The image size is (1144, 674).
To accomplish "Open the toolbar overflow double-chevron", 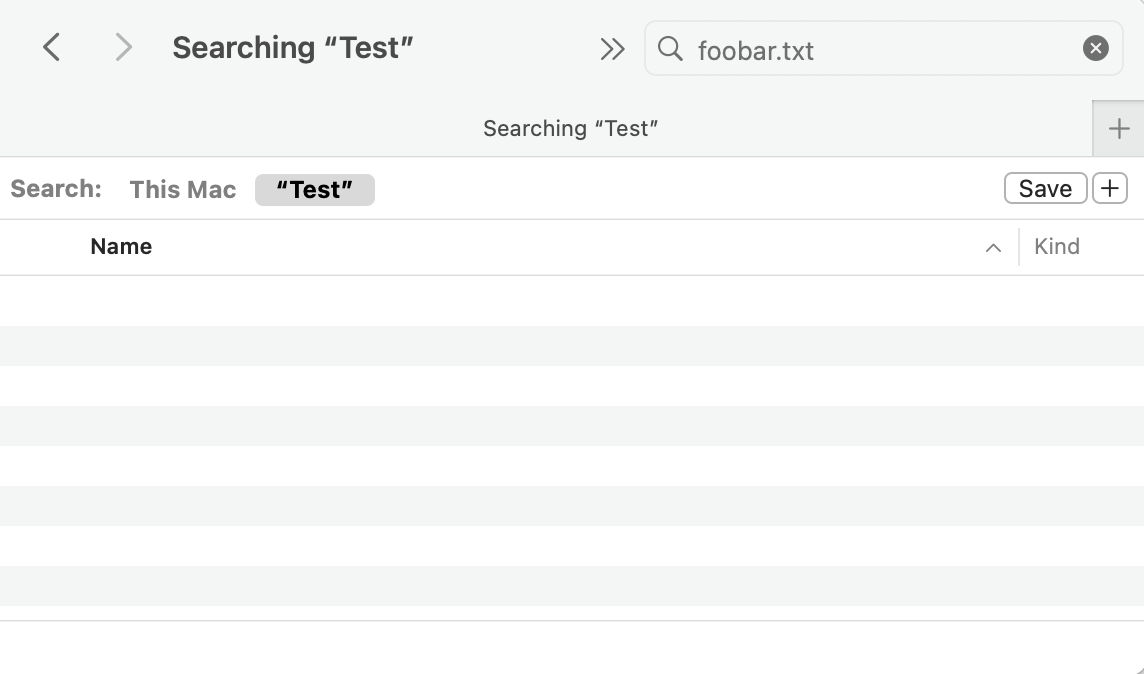I will [611, 47].
